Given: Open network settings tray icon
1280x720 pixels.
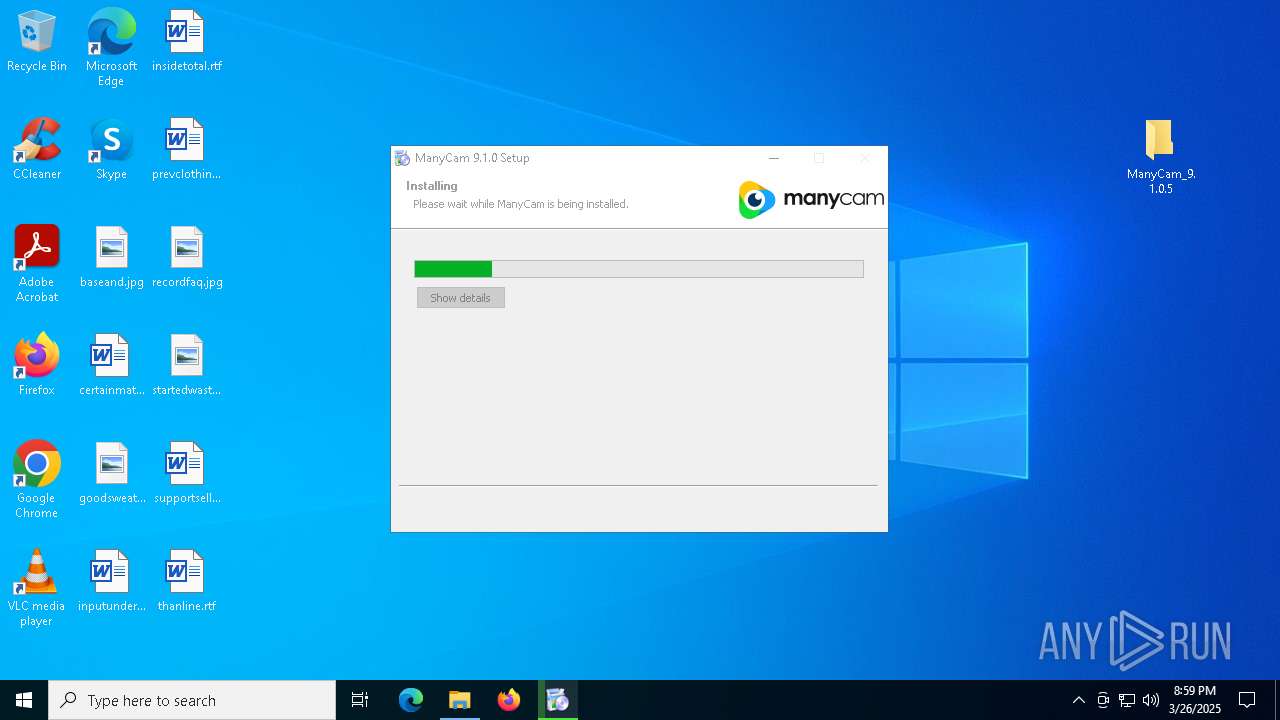Looking at the screenshot, I should tap(1127, 700).
